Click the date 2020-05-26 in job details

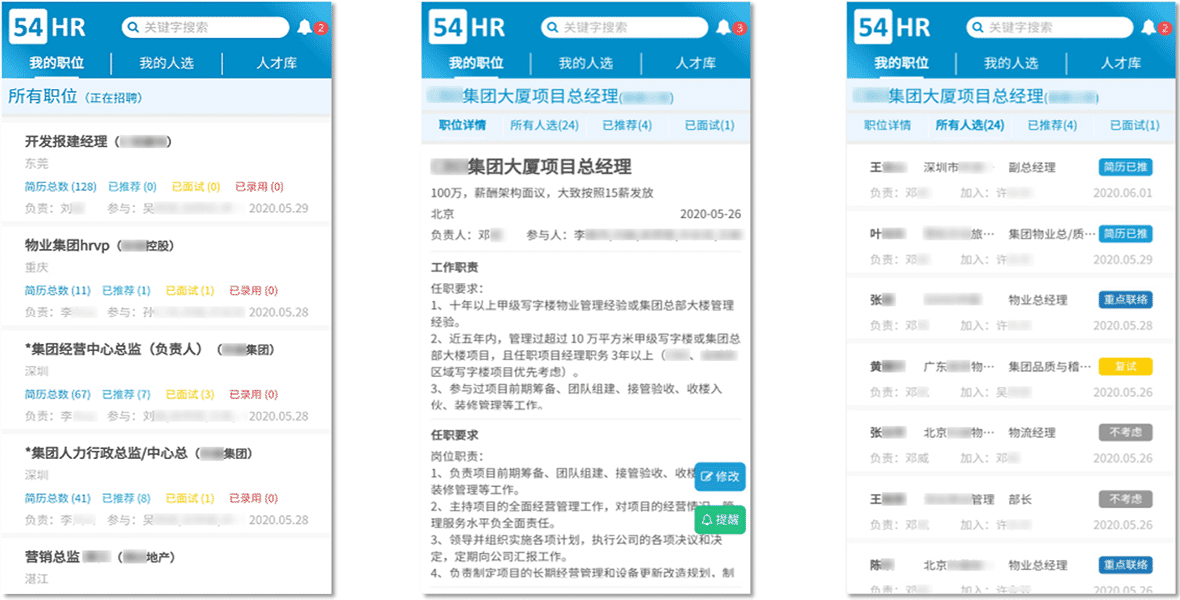tap(710, 214)
